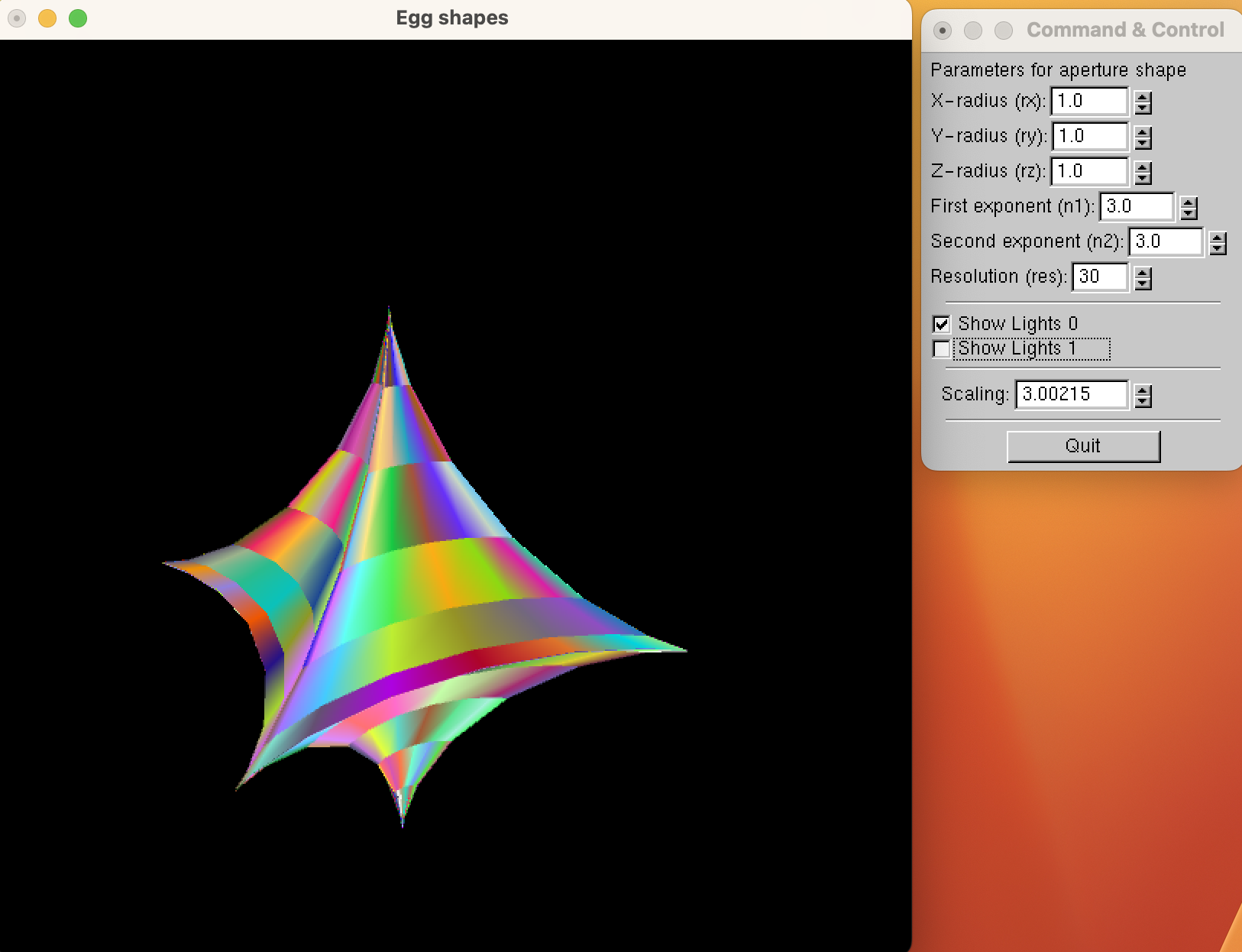
Task: Maximize Egg shapes window with green button
Action: (78, 18)
